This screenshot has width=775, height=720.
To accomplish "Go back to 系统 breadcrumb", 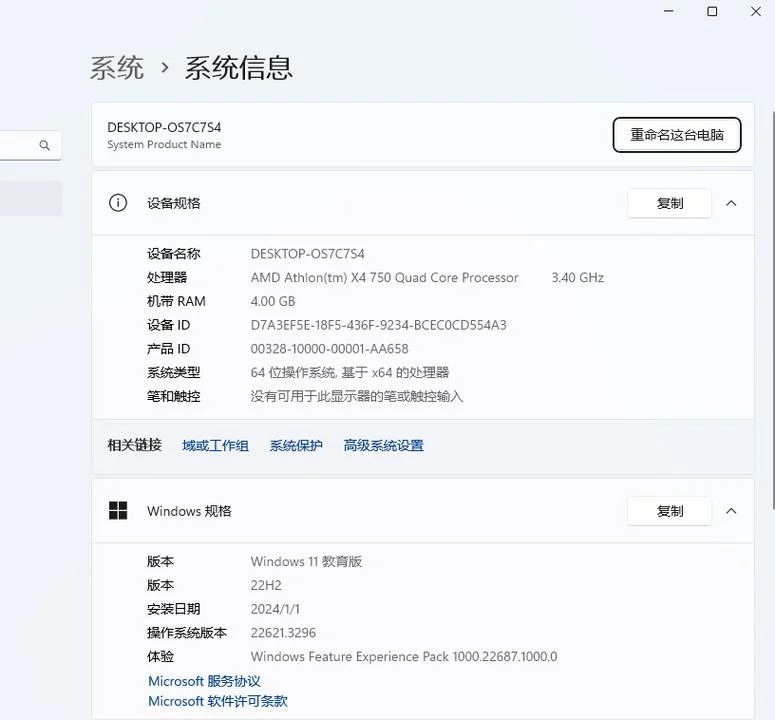I will (117, 68).
